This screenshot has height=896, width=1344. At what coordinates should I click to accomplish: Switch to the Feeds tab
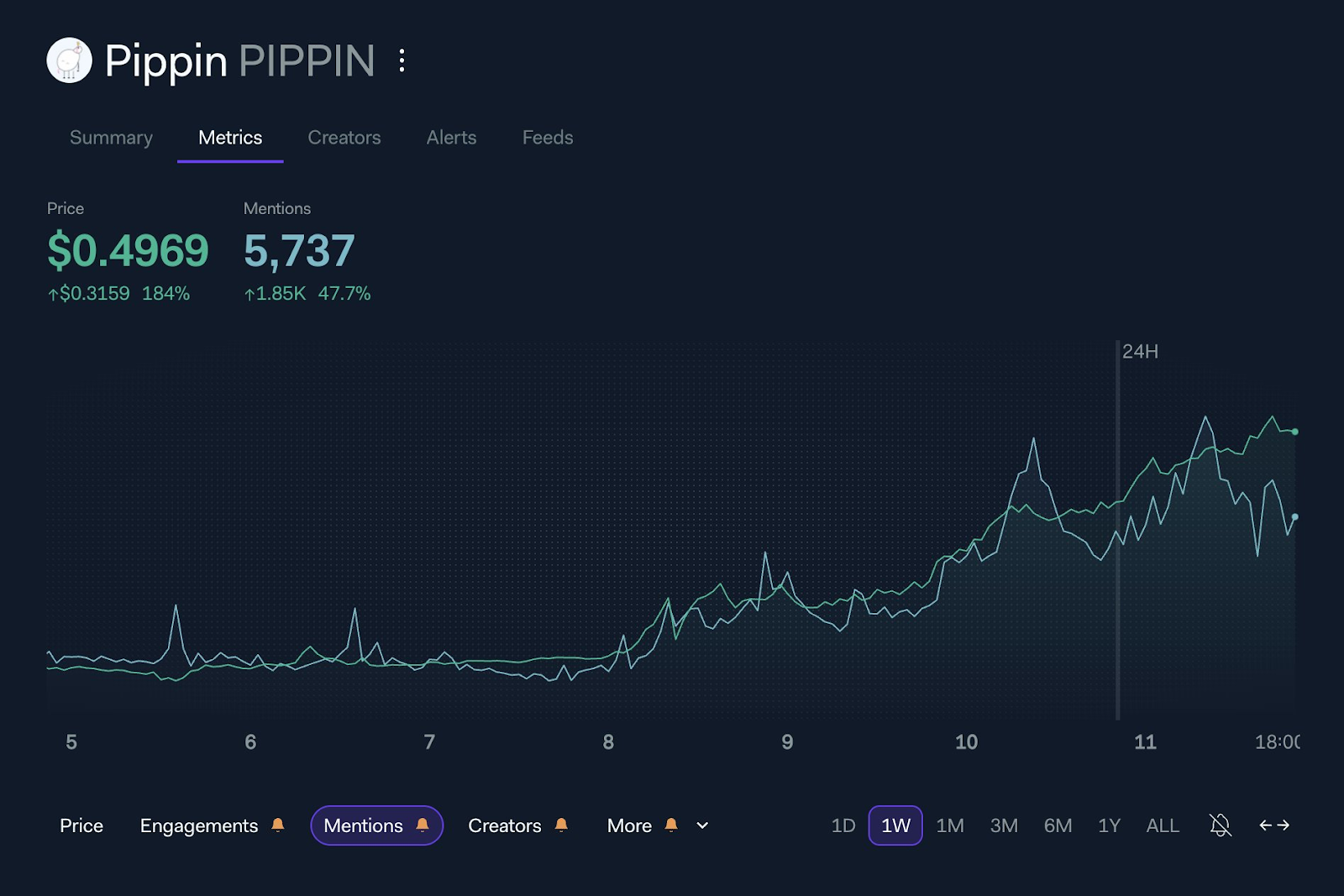548,138
